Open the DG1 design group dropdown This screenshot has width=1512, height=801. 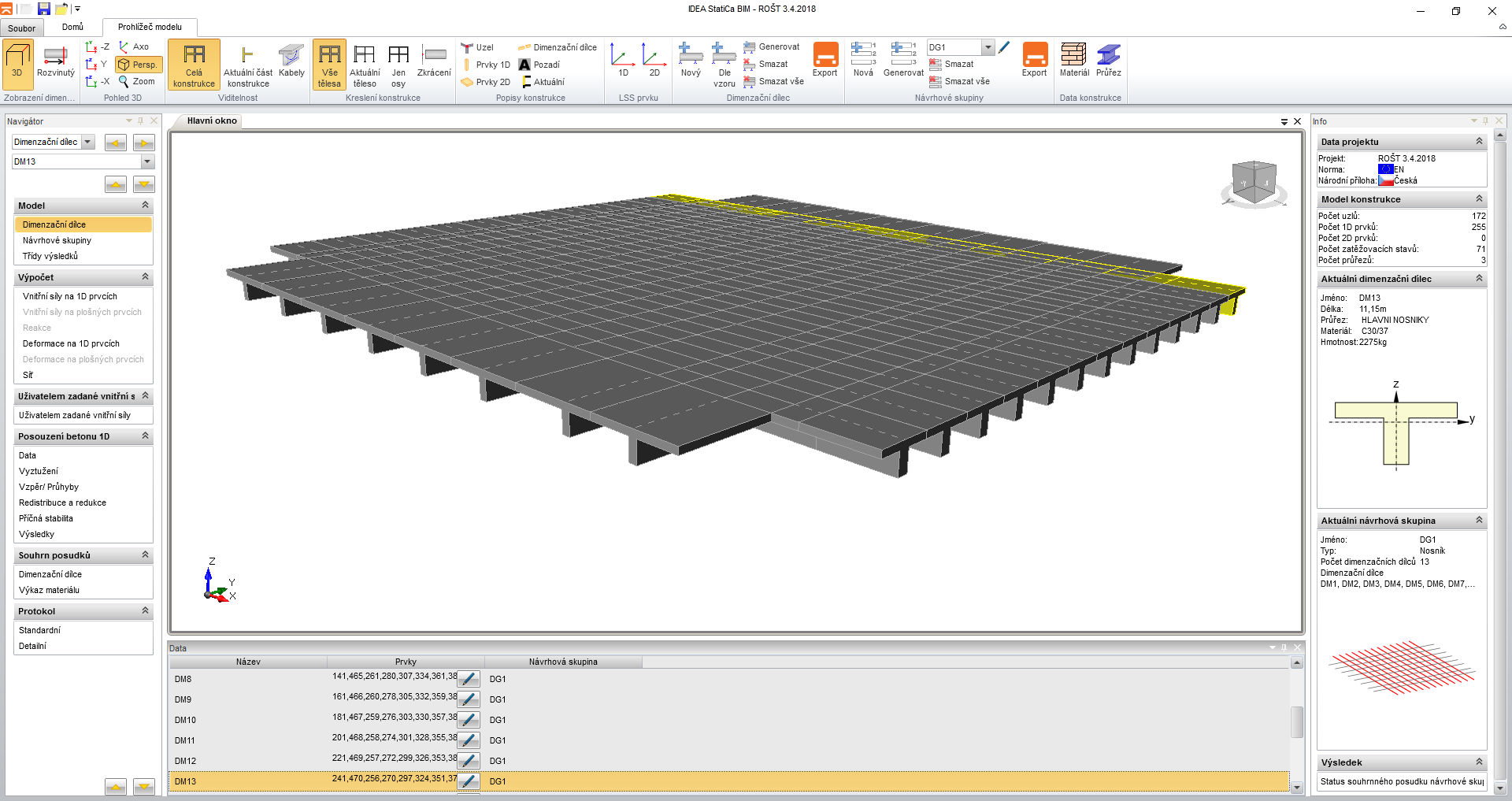(988, 47)
